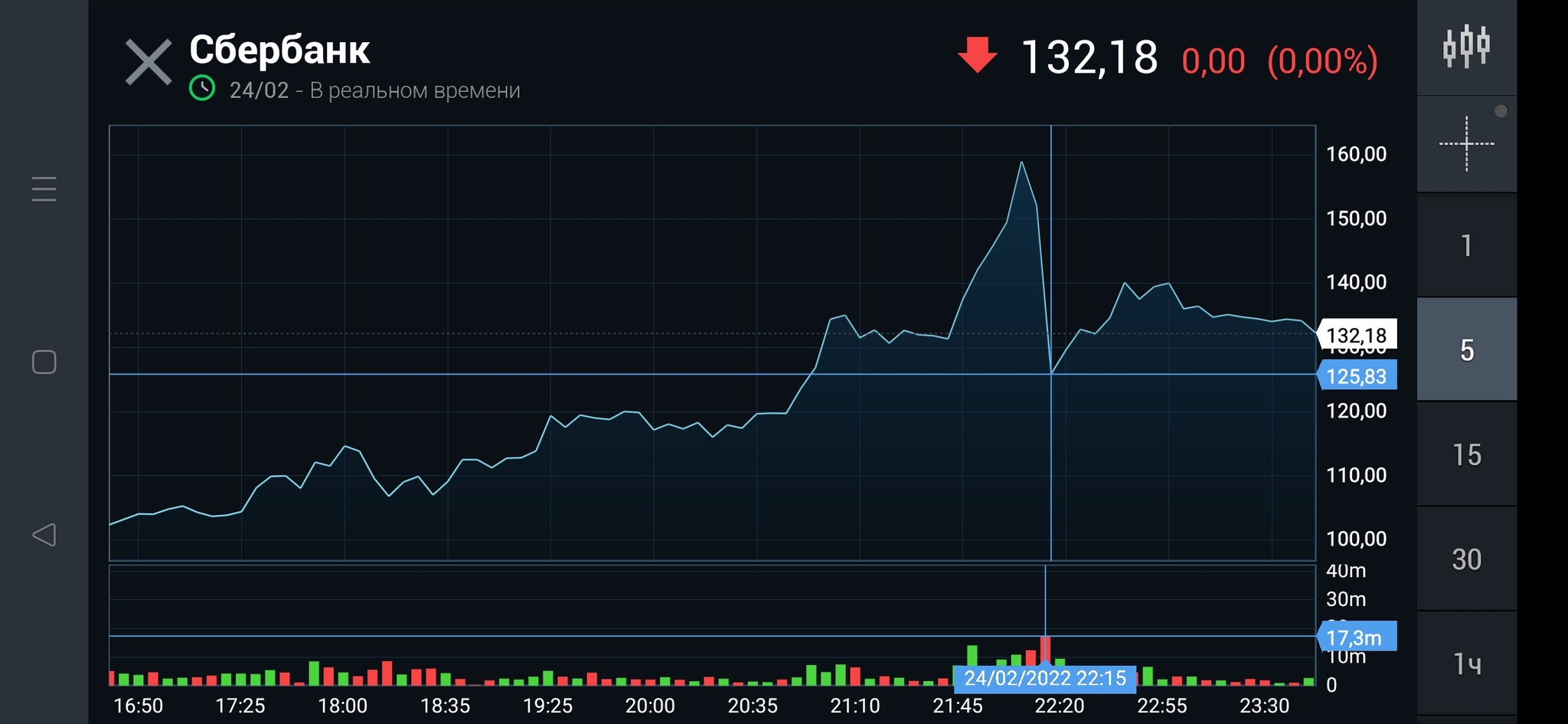The height and width of the screenshot is (724, 1568).
Task: Click the 100,00 price axis label
Action: [x=1356, y=539]
